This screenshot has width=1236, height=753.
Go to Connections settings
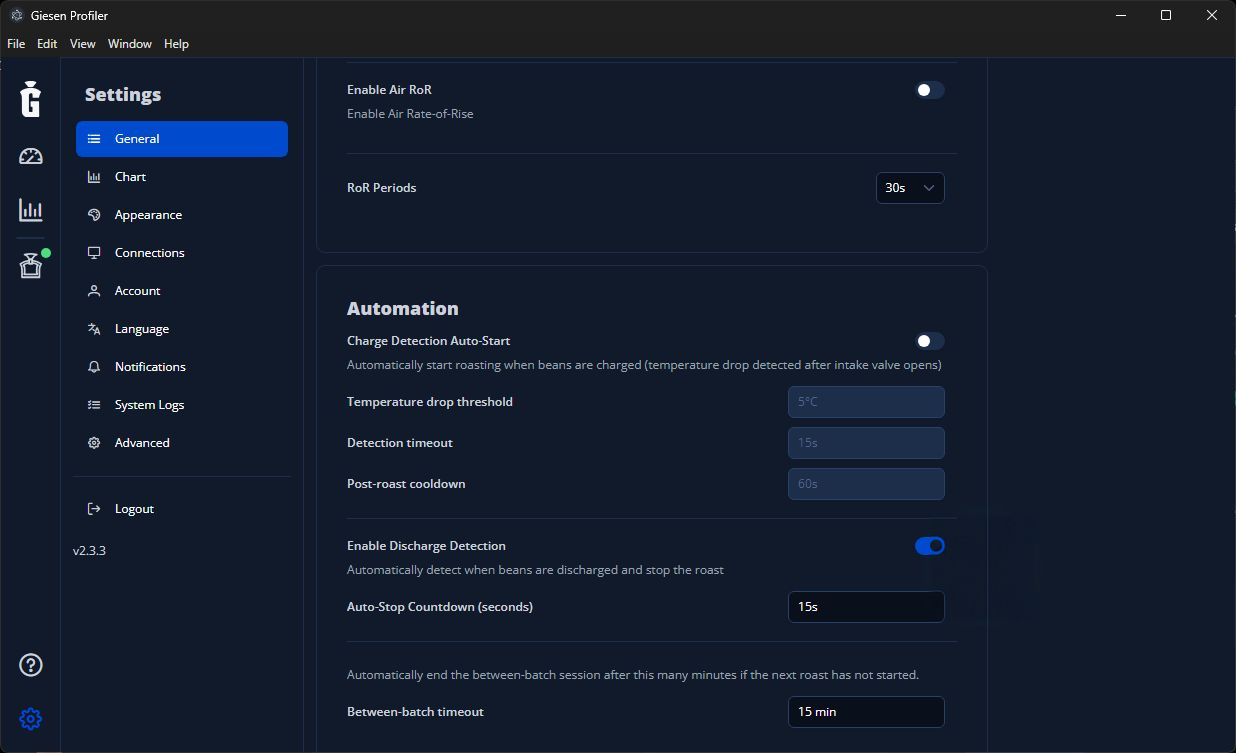click(182, 253)
